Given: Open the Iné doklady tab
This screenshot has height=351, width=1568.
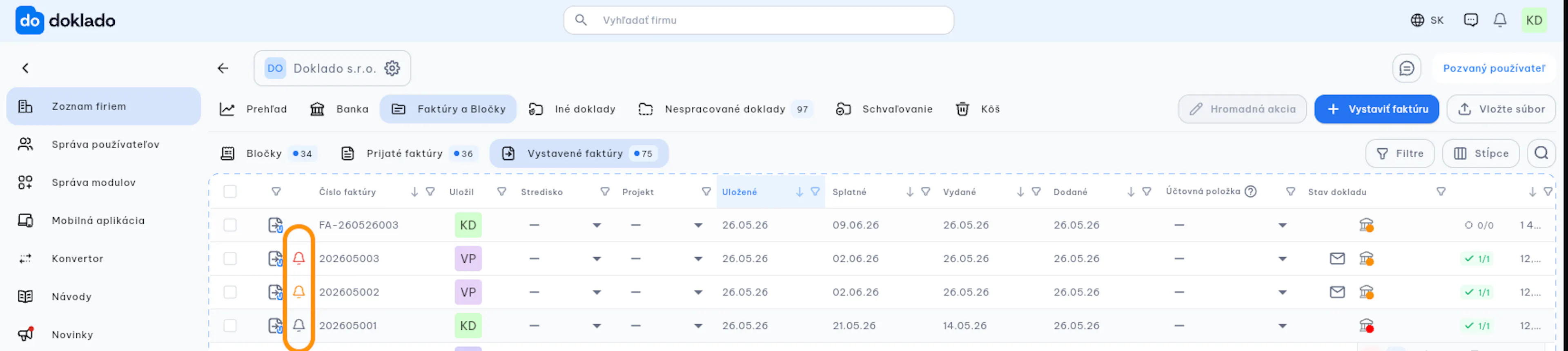Looking at the screenshot, I should (572, 109).
